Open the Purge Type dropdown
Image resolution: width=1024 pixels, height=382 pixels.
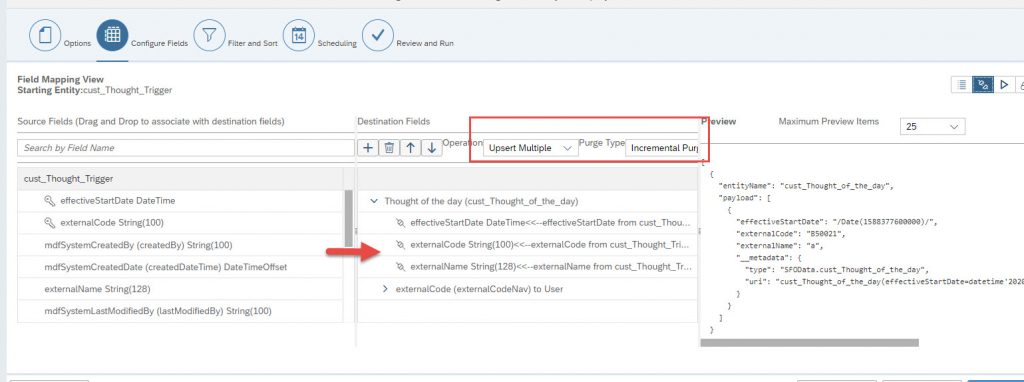point(661,148)
